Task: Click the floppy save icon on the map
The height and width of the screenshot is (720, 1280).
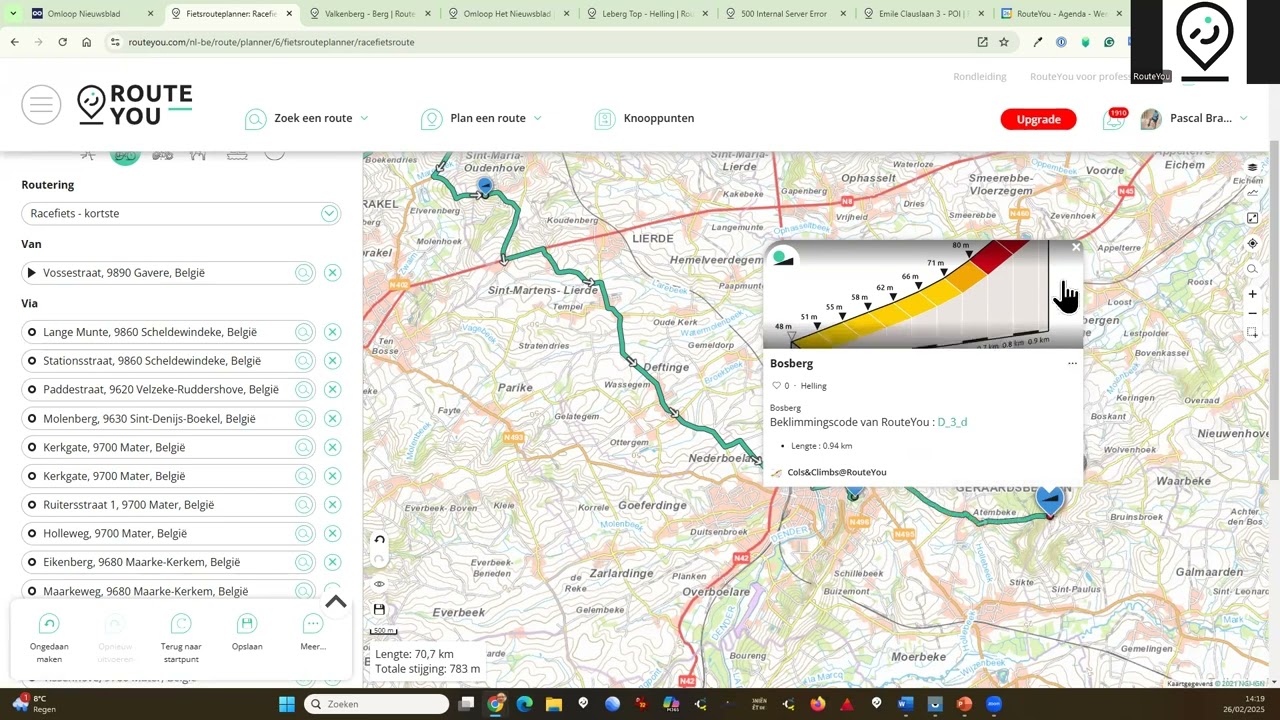Action: pyautogui.click(x=379, y=609)
